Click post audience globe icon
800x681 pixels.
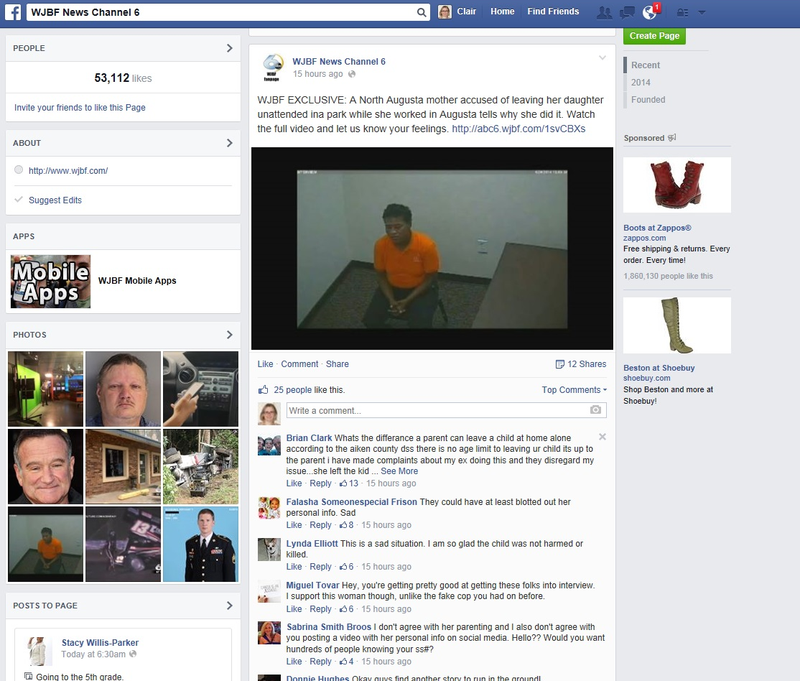352,74
